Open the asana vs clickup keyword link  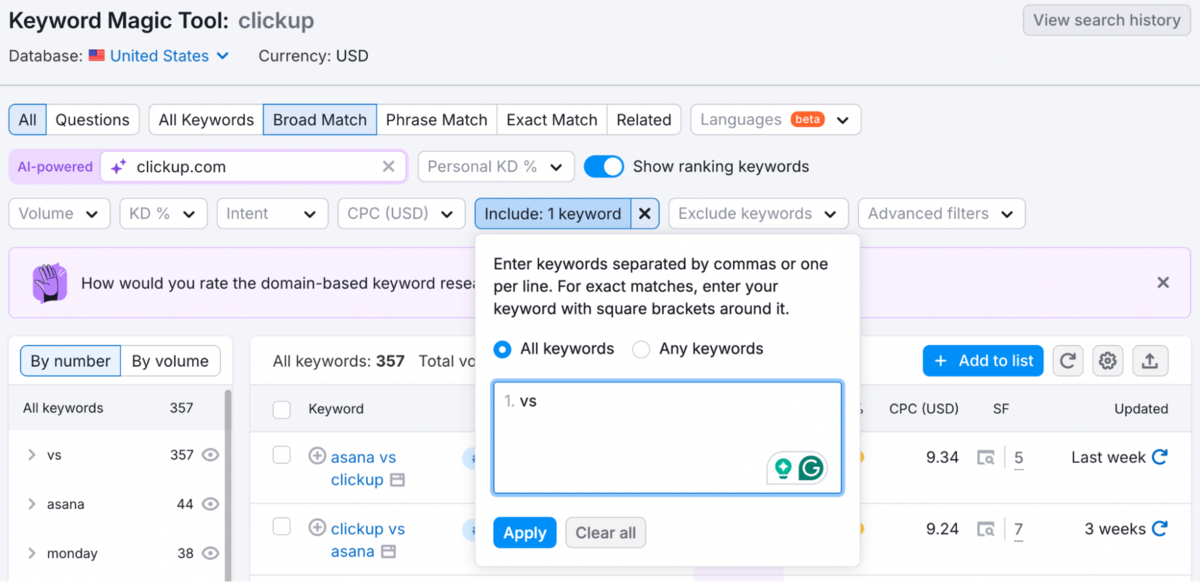(363, 468)
